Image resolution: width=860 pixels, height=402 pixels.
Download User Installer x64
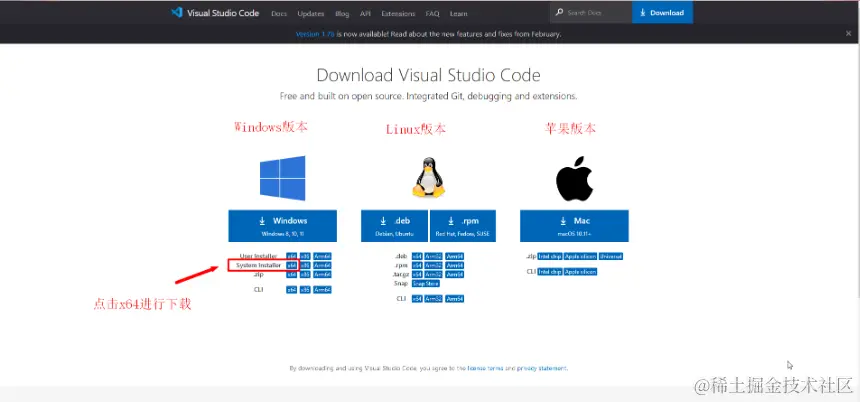292,257
